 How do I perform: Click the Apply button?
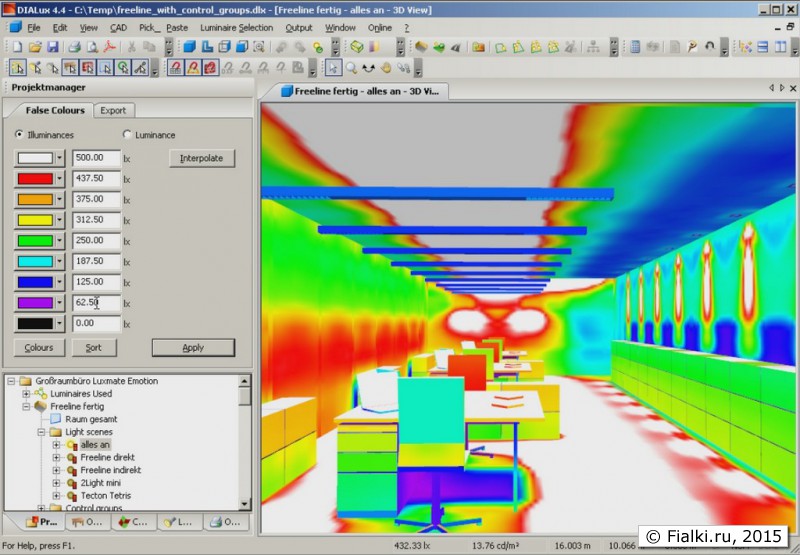tap(193, 348)
